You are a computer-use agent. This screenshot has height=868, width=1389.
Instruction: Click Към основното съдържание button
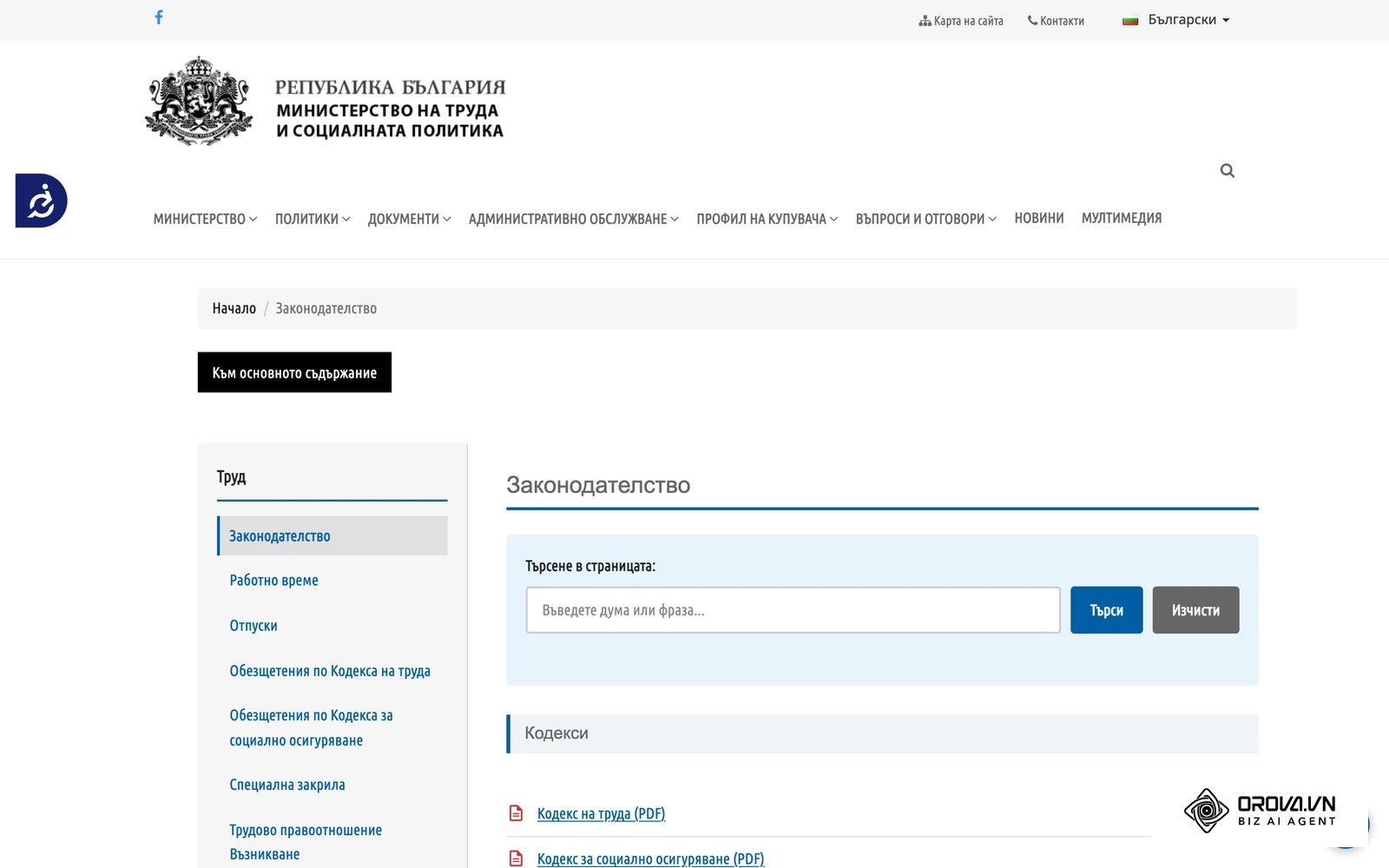pyautogui.click(x=294, y=372)
